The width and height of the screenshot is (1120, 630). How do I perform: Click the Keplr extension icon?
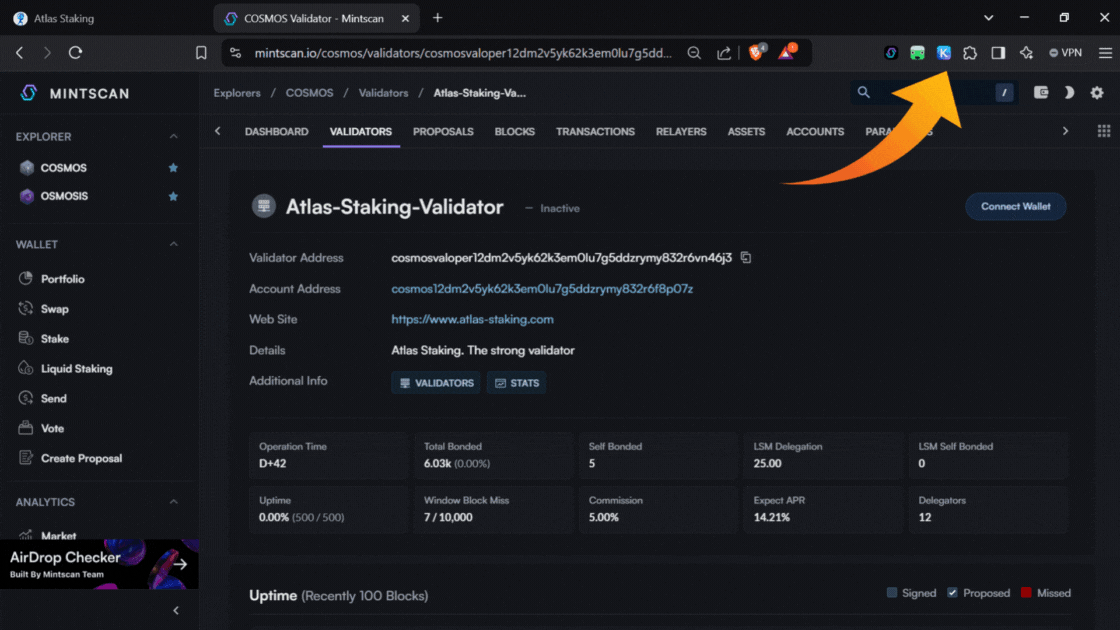(x=943, y=53)
